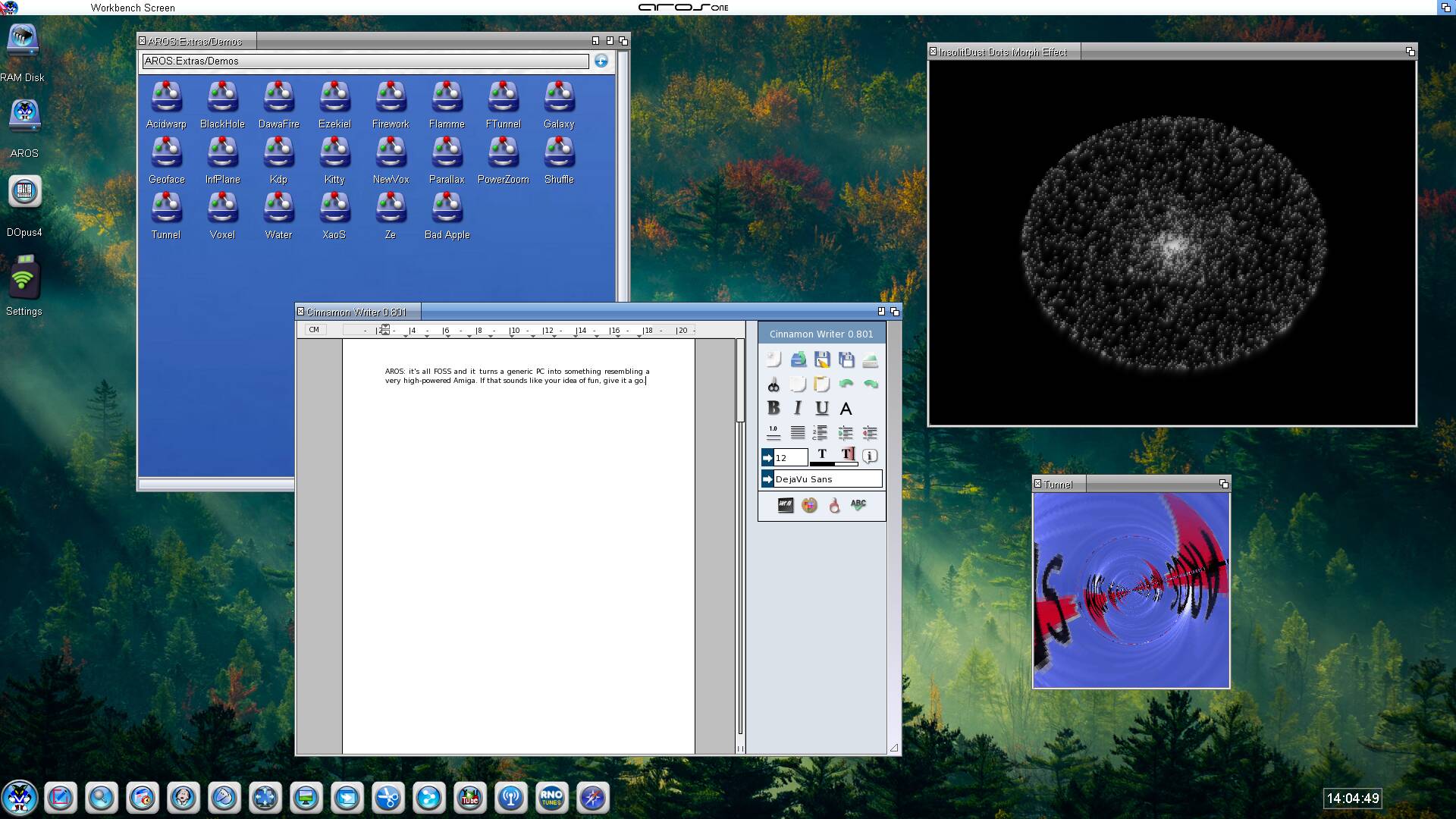
Task: Open the color palette icon
Action: (x=809, y=505)
